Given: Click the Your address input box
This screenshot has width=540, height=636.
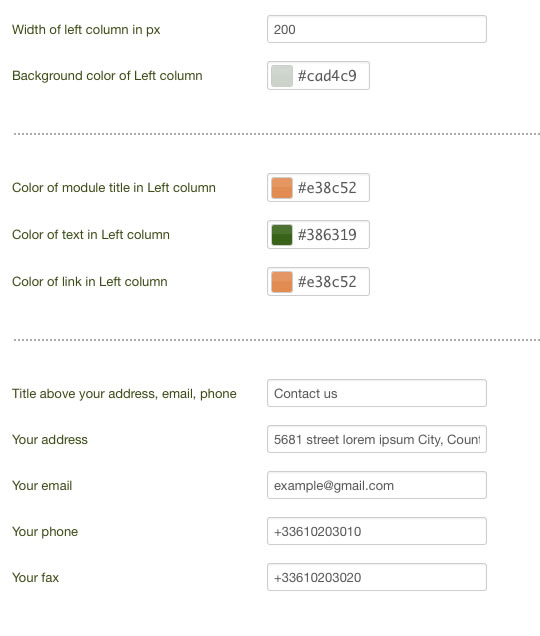Looking at the screenshot, I should [376, 439].
